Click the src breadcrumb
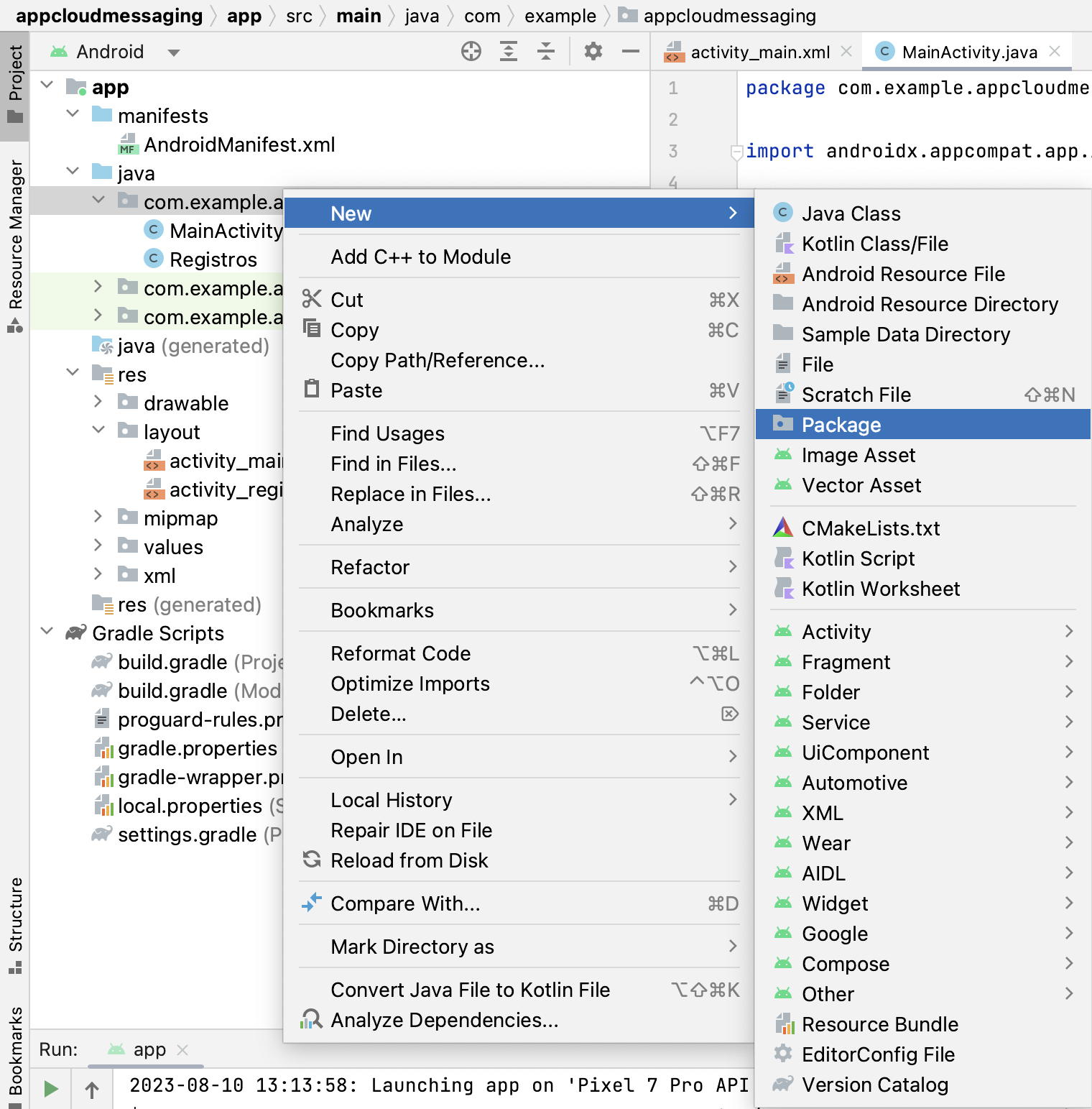 pyautogui.click(x=299, y=16)
